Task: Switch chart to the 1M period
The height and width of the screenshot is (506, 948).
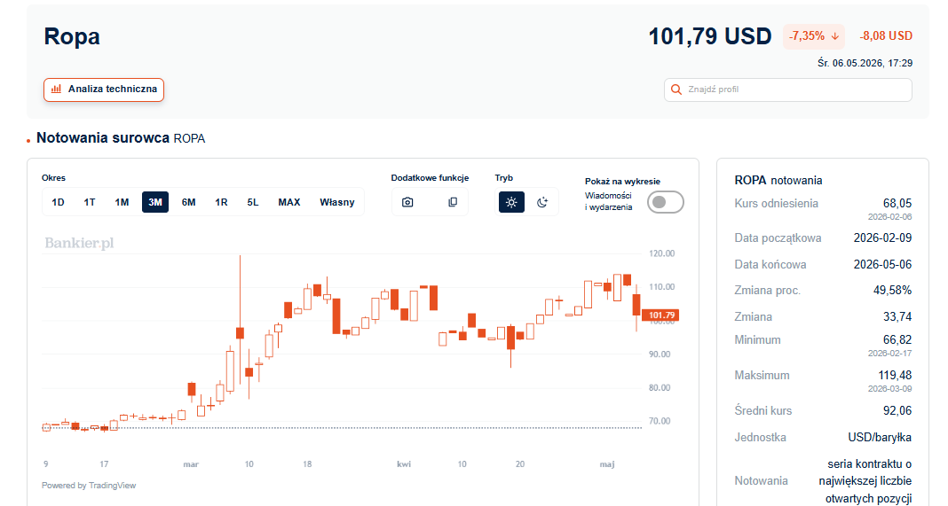Action: (122, 202)
